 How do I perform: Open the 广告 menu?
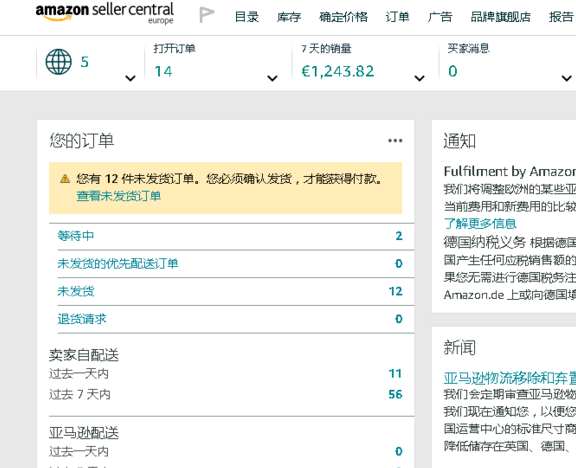pos(440,17)
